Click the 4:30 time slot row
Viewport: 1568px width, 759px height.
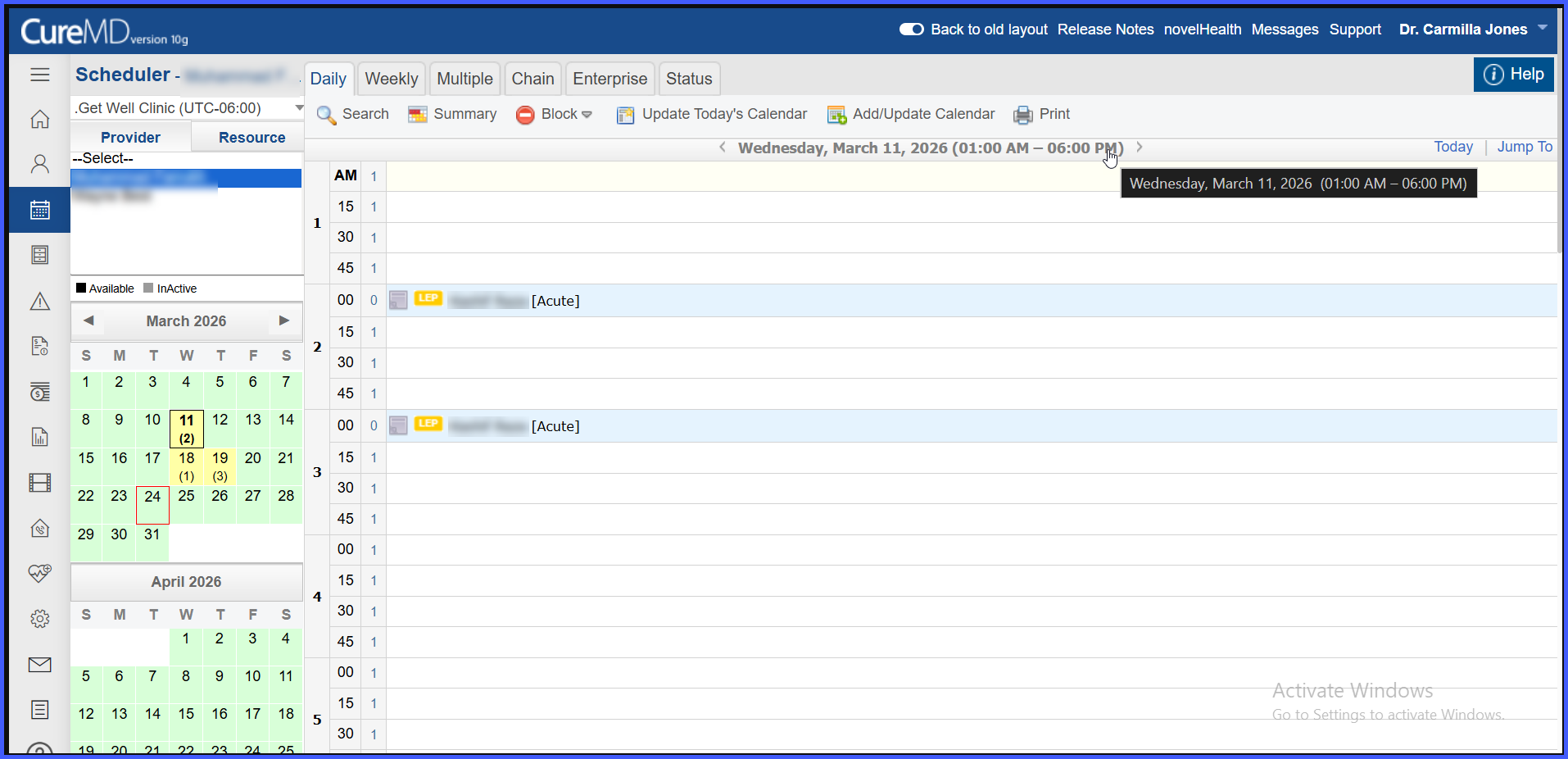(x=971, y=611)
